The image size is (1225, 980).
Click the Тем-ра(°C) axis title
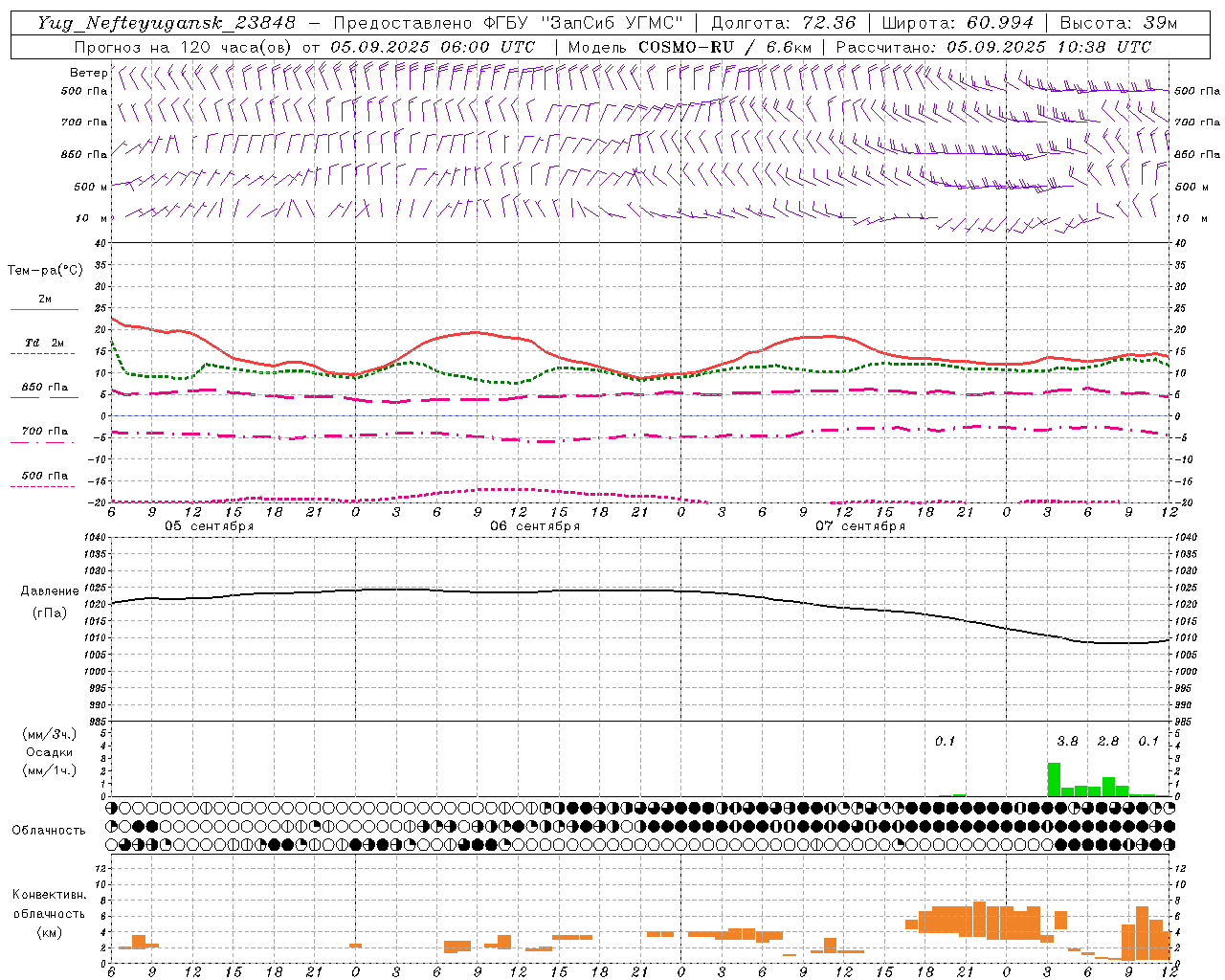(x=45, y=271)
